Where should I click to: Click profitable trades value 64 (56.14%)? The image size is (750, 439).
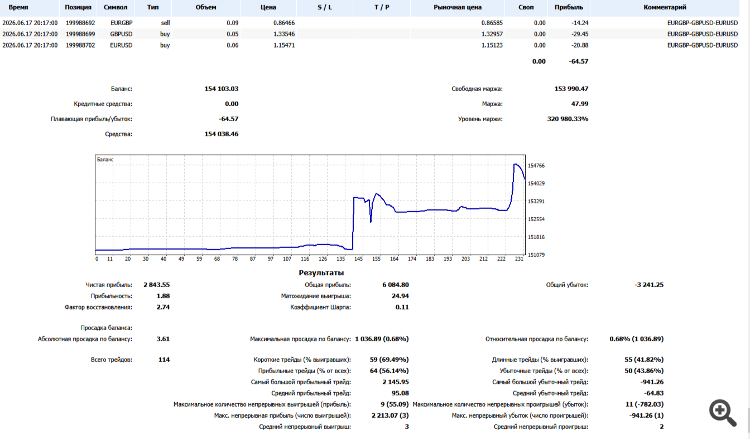pos(389,371)
